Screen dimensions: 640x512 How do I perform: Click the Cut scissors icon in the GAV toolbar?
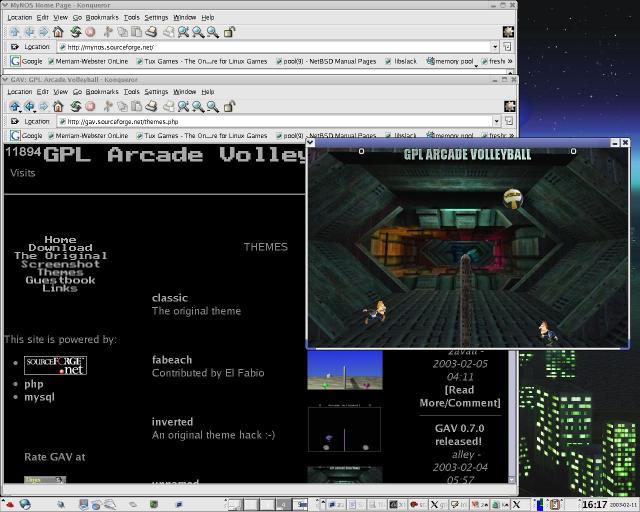(x=108, y=107)
